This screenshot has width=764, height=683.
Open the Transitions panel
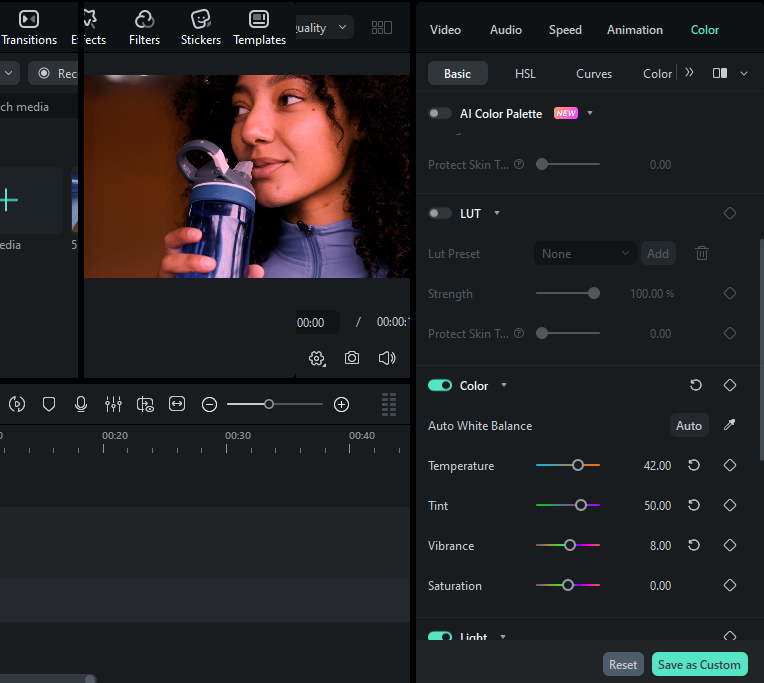click(29, 28)
